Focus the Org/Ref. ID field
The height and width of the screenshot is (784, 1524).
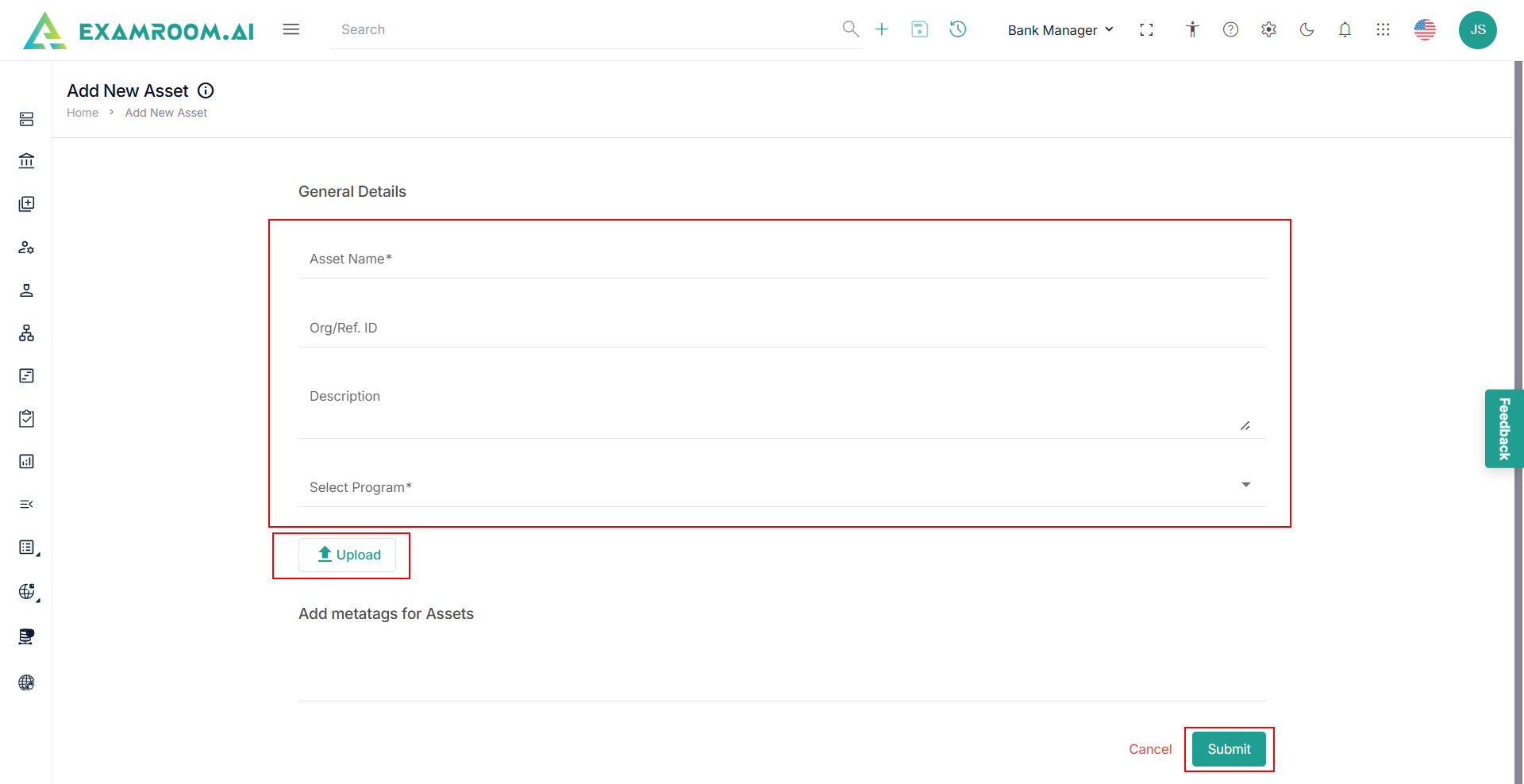tap(782, 328)
